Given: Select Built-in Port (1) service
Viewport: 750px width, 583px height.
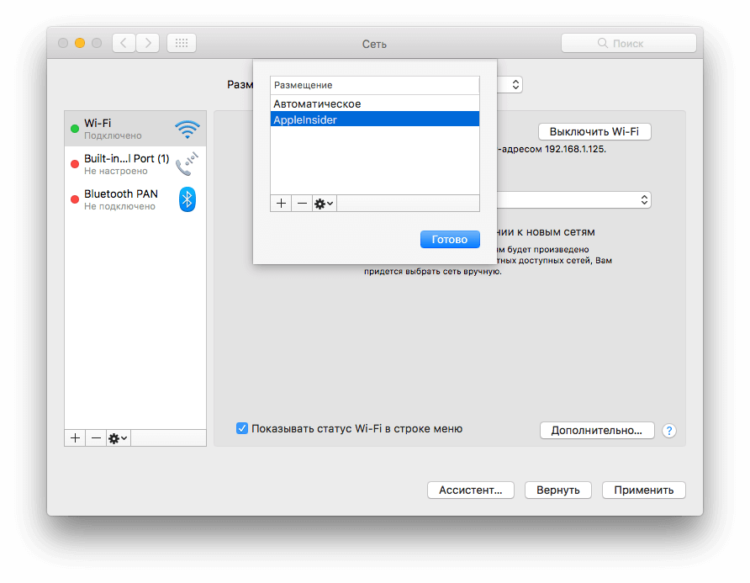Looking at the screenshot, I should (135, 164).
